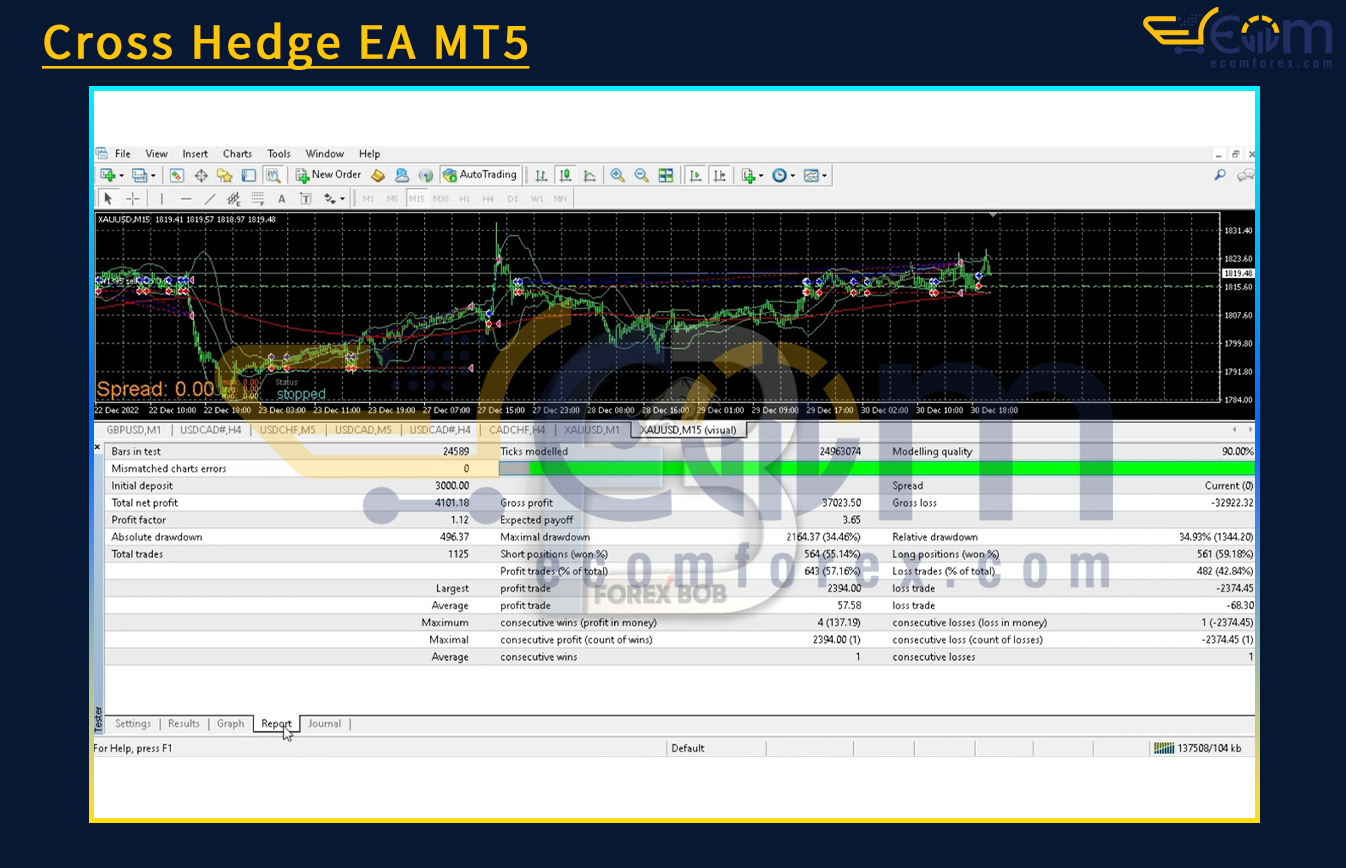Draw a vertical line tool

coord(162,198)
